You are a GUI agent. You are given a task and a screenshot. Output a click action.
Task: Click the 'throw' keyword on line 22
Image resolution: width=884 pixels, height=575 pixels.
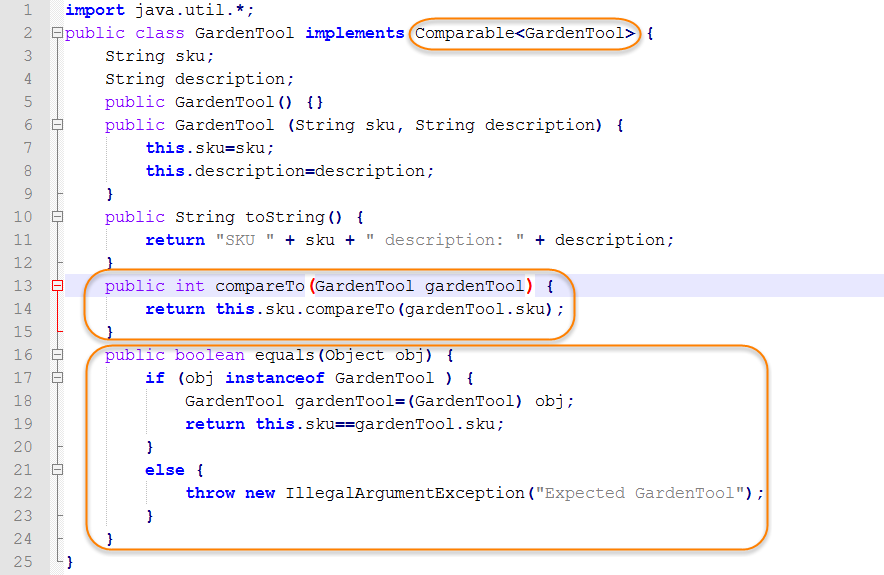tap(210, 493)
